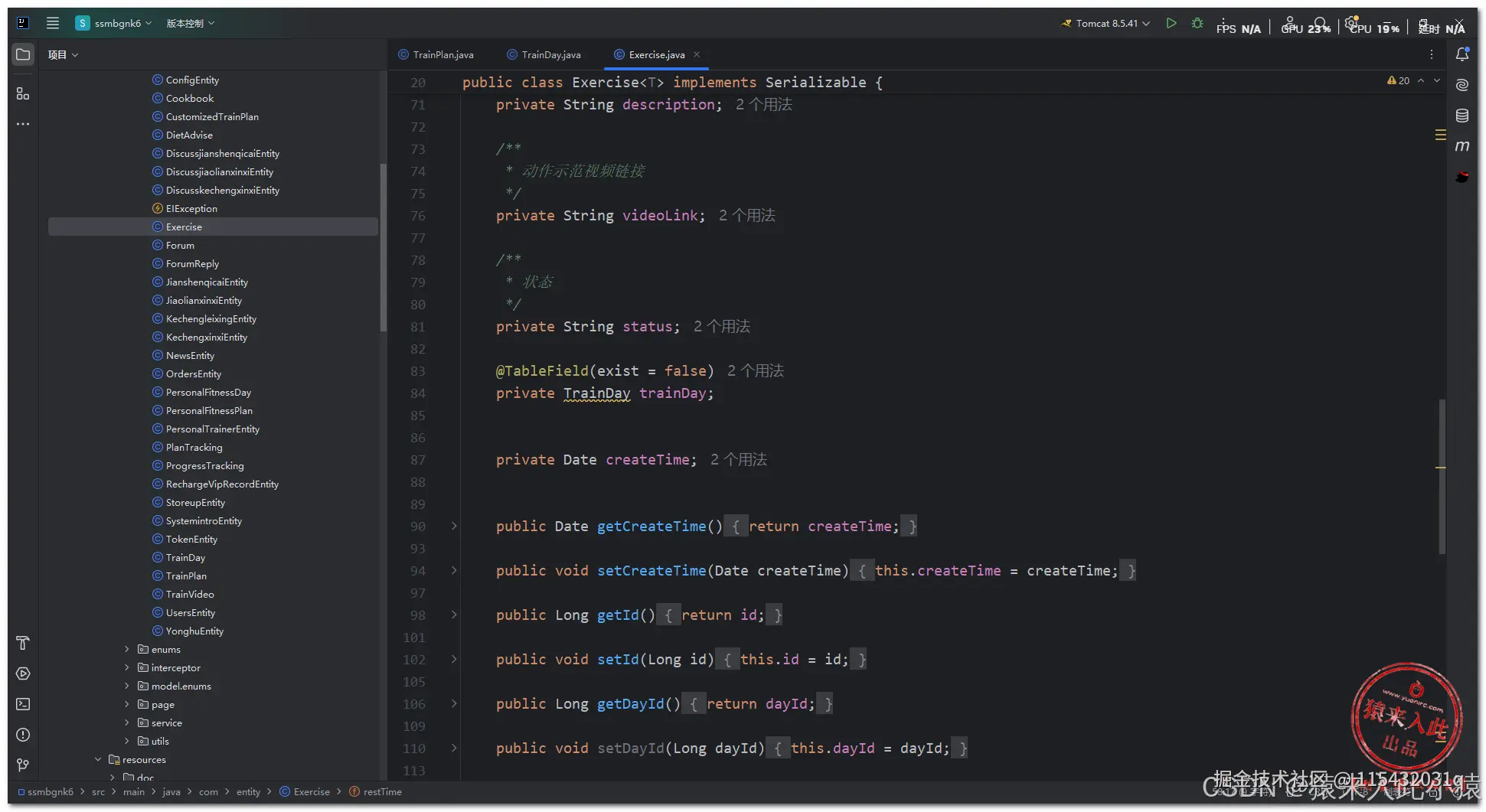Open the Notifications bell panel
Image resolution: width=1486 pixels, height=812 pixels.
[x=1462, y=54]
